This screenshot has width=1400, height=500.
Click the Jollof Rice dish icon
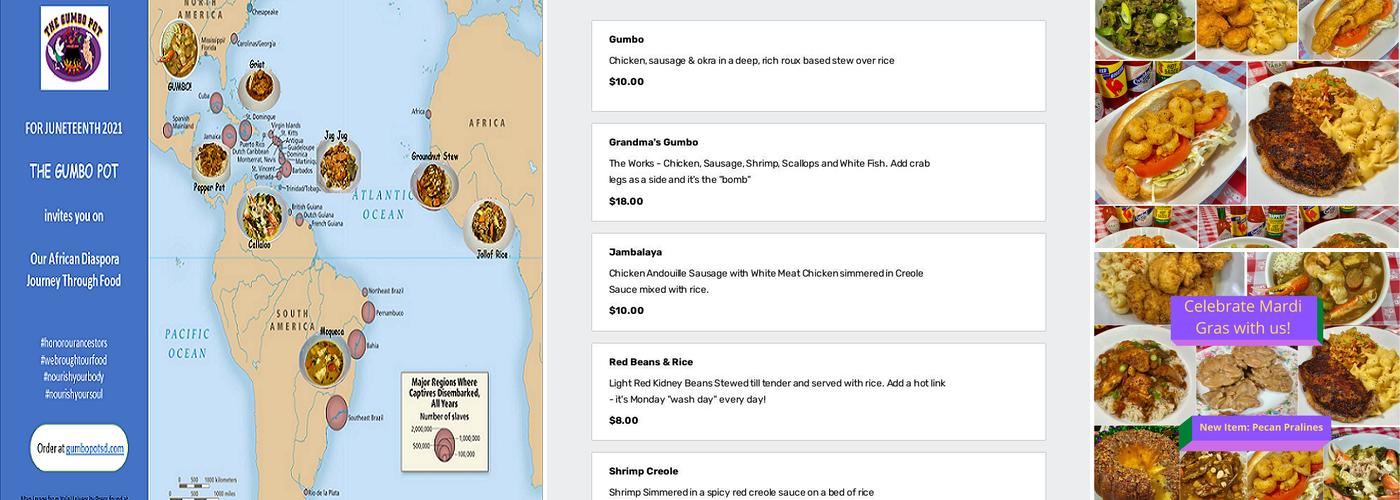click(490, 223)
